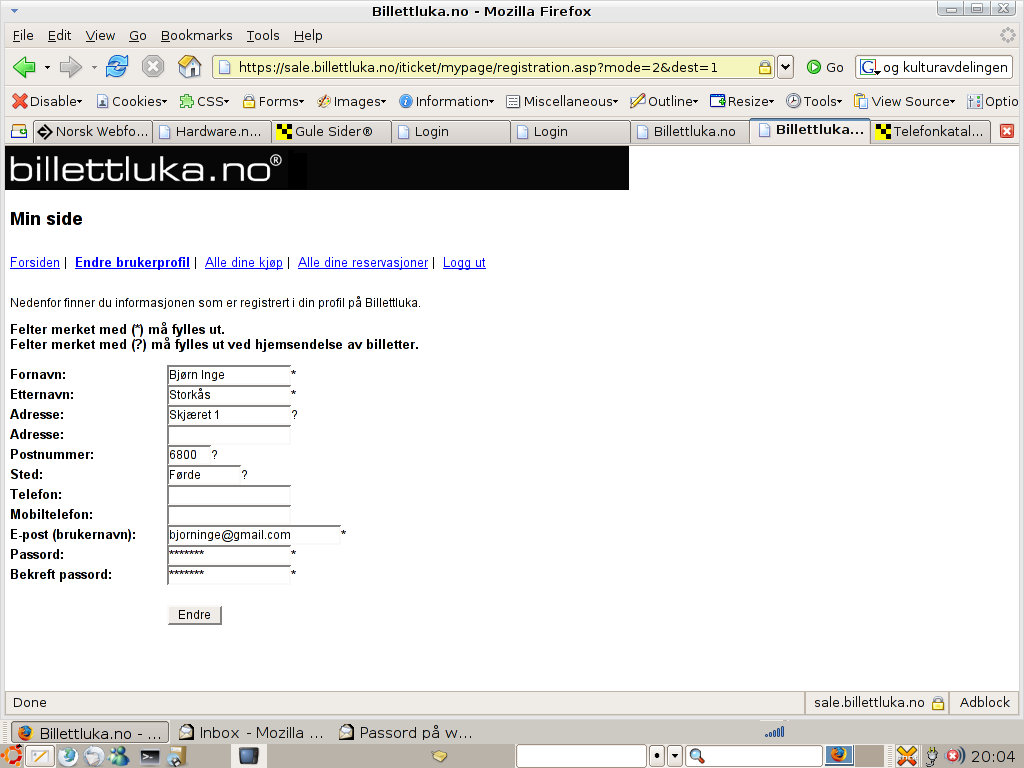The height and width of the screenshot is (768, 1024).
Task: Follow the Endre brukerprofil link
Action: 133,263
